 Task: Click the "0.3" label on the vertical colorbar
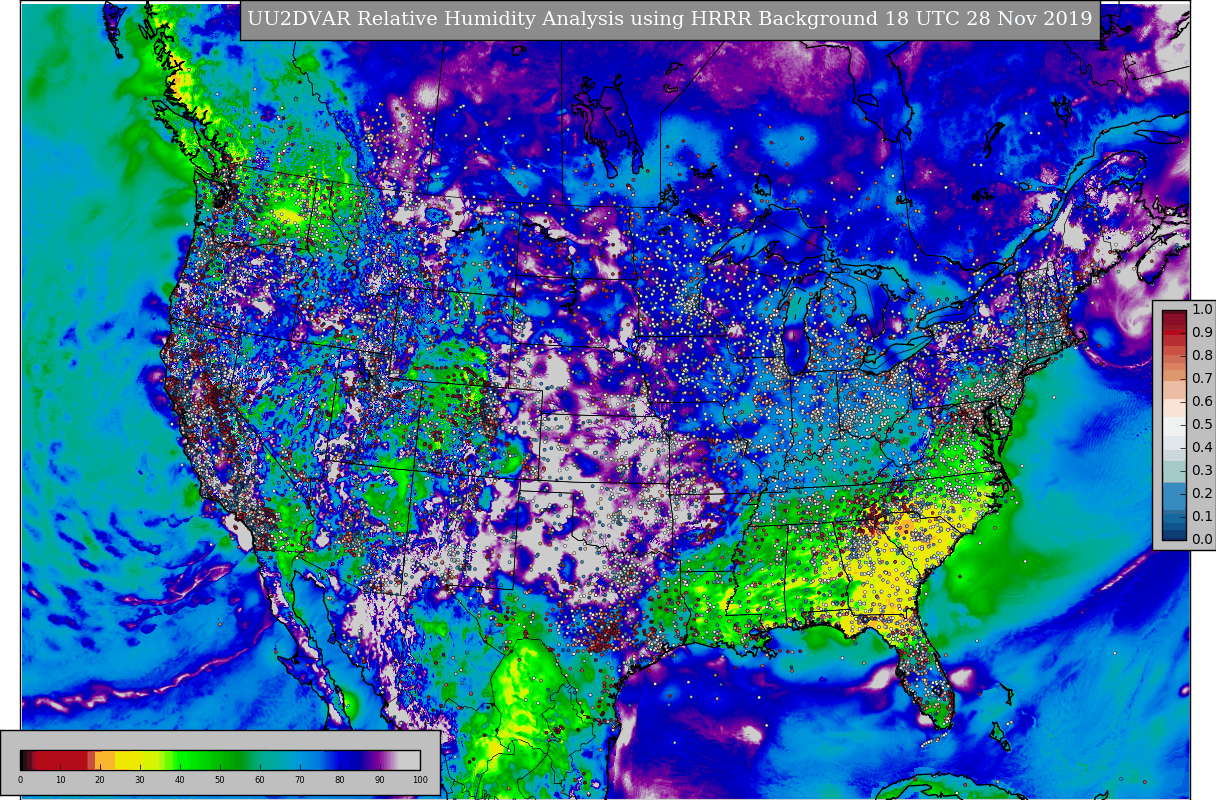coord(1202,471)
